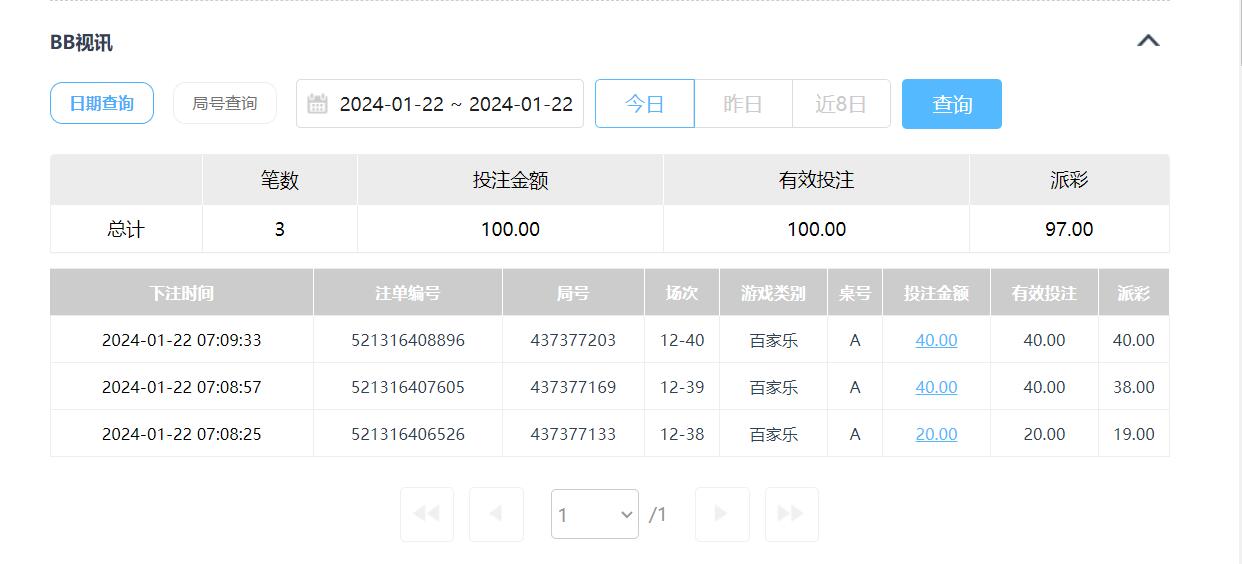Select the 今日 date range
Viewport: 1242px width, 564px height.
[x=645, y=104]
